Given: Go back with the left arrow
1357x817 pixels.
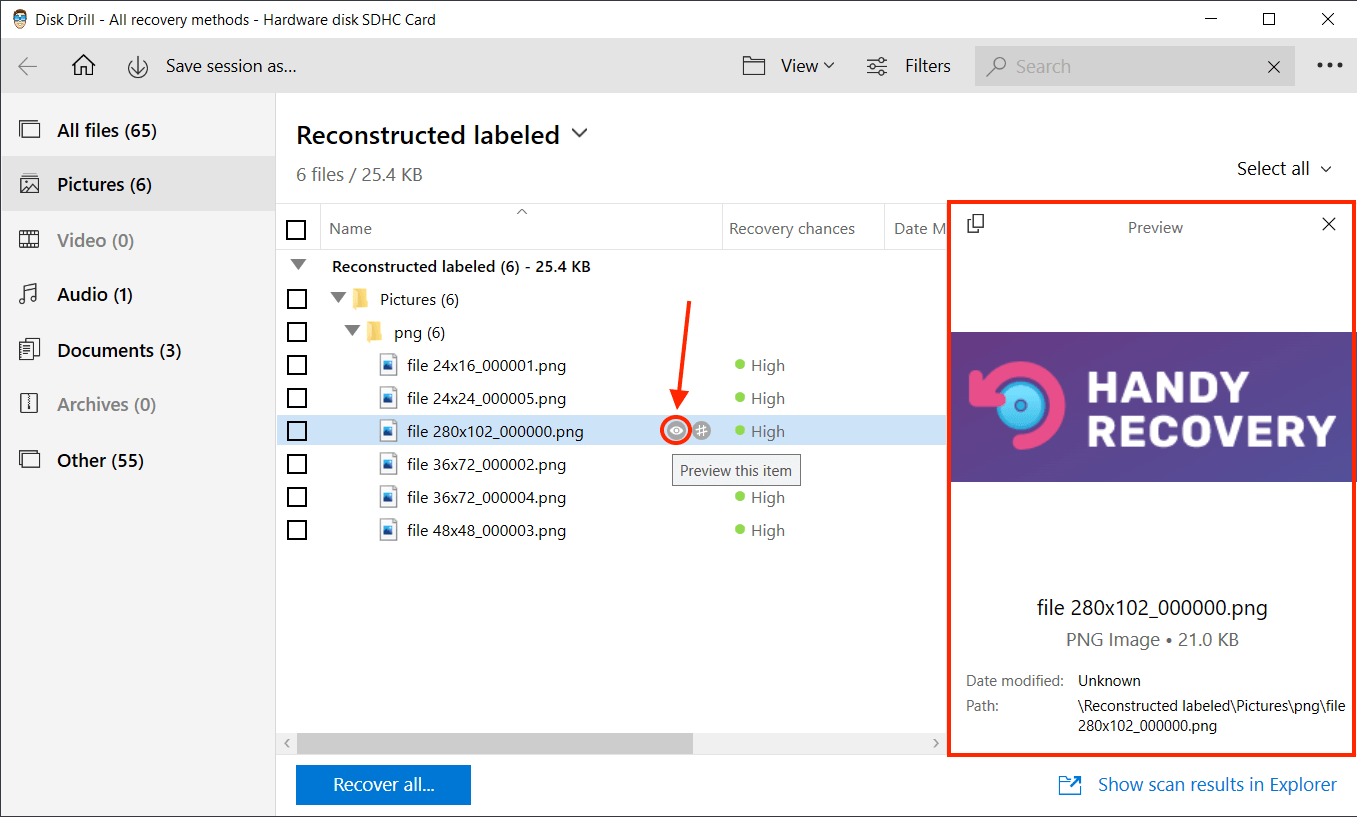Looking at the screenshot, I should (x=27, y=66).
